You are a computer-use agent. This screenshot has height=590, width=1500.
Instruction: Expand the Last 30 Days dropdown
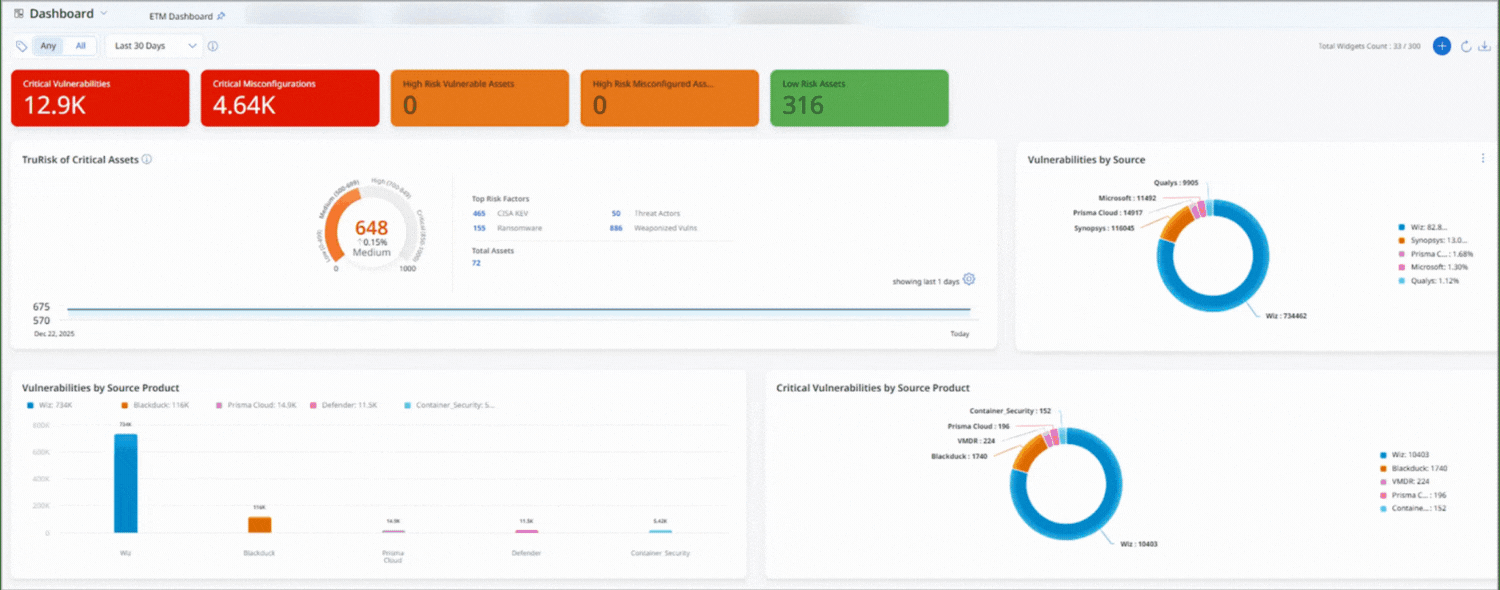point(153,46)
